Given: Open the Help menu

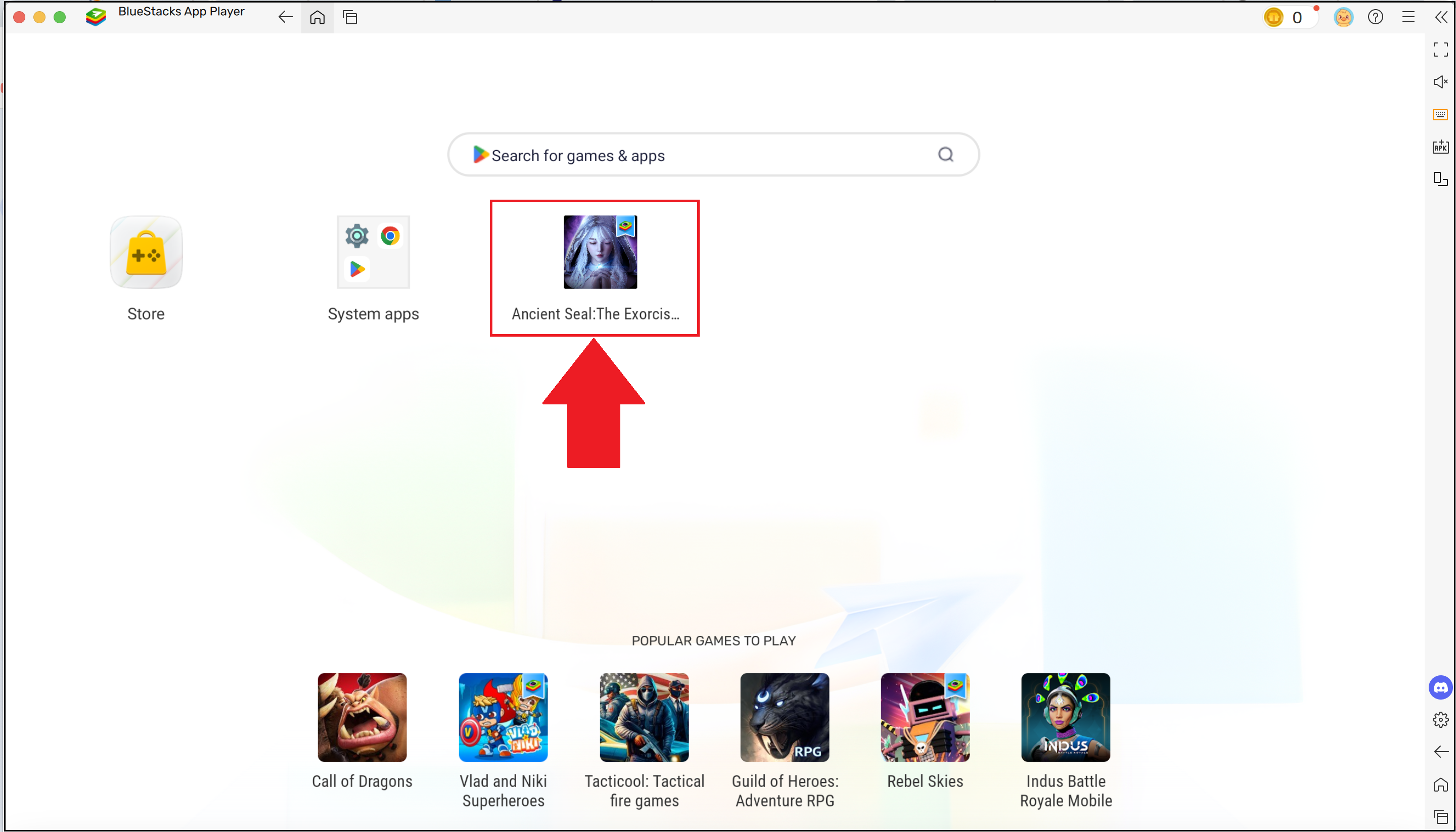Looking at the screenshot, I should coord(1376,17).
